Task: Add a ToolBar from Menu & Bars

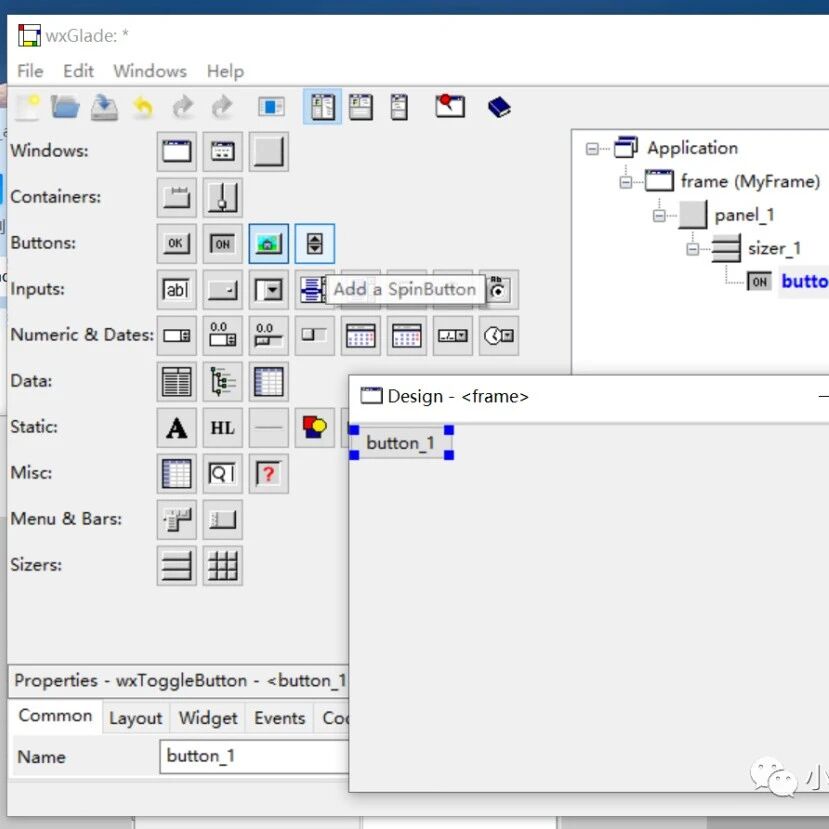Action: 223,520
